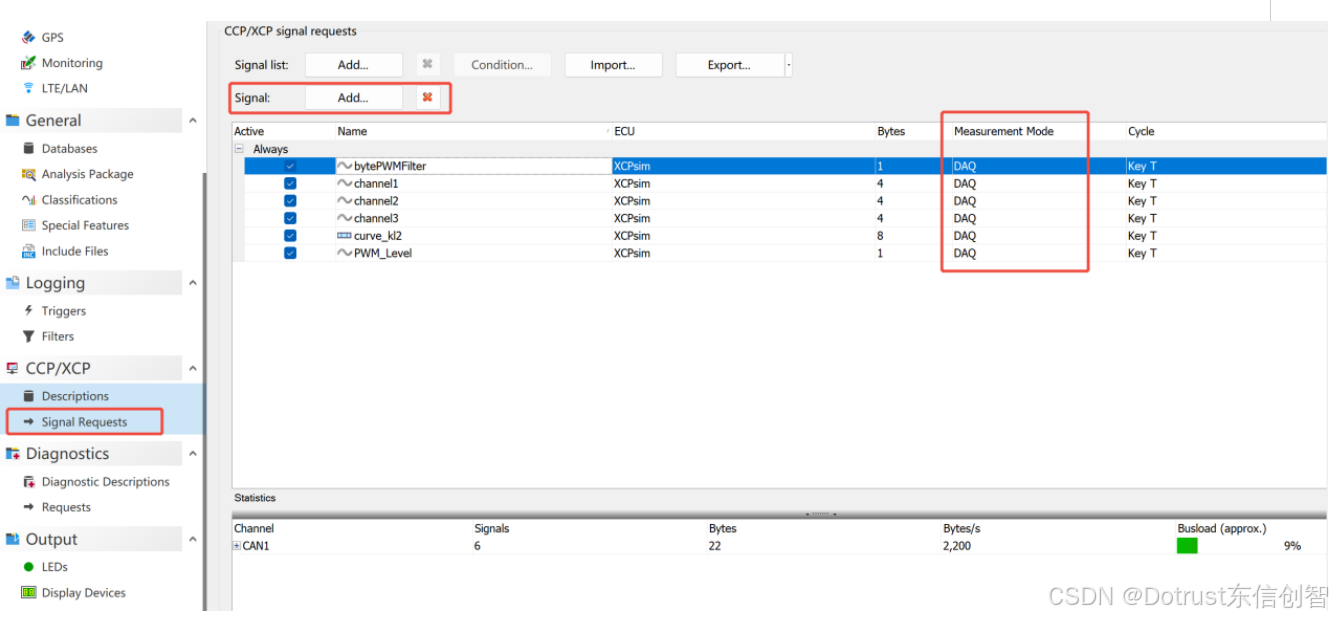
Task: Disable the channel3 signal checkbox
Action: [x=290, y=218]
